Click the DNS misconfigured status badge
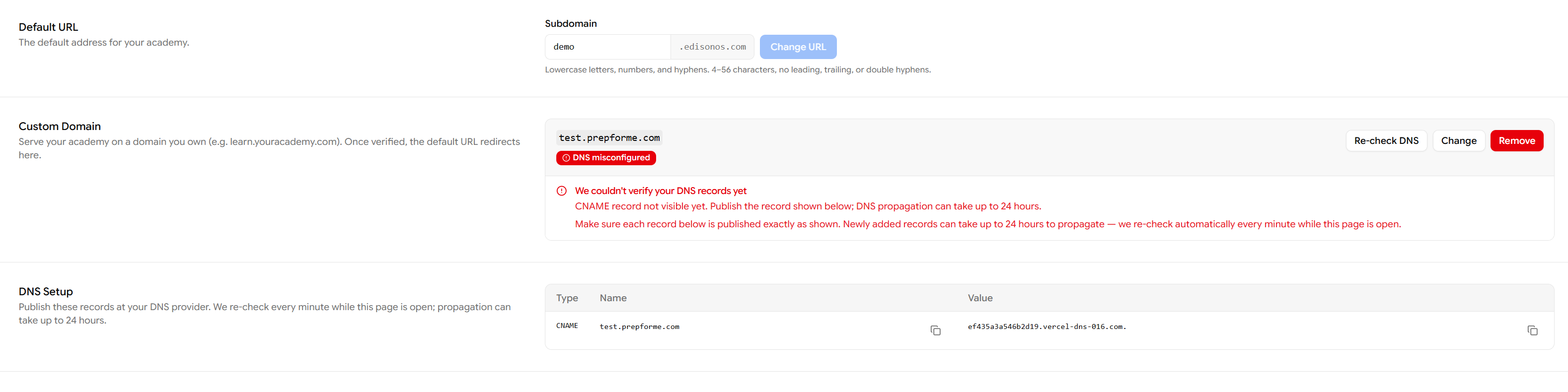 (605, 158)
